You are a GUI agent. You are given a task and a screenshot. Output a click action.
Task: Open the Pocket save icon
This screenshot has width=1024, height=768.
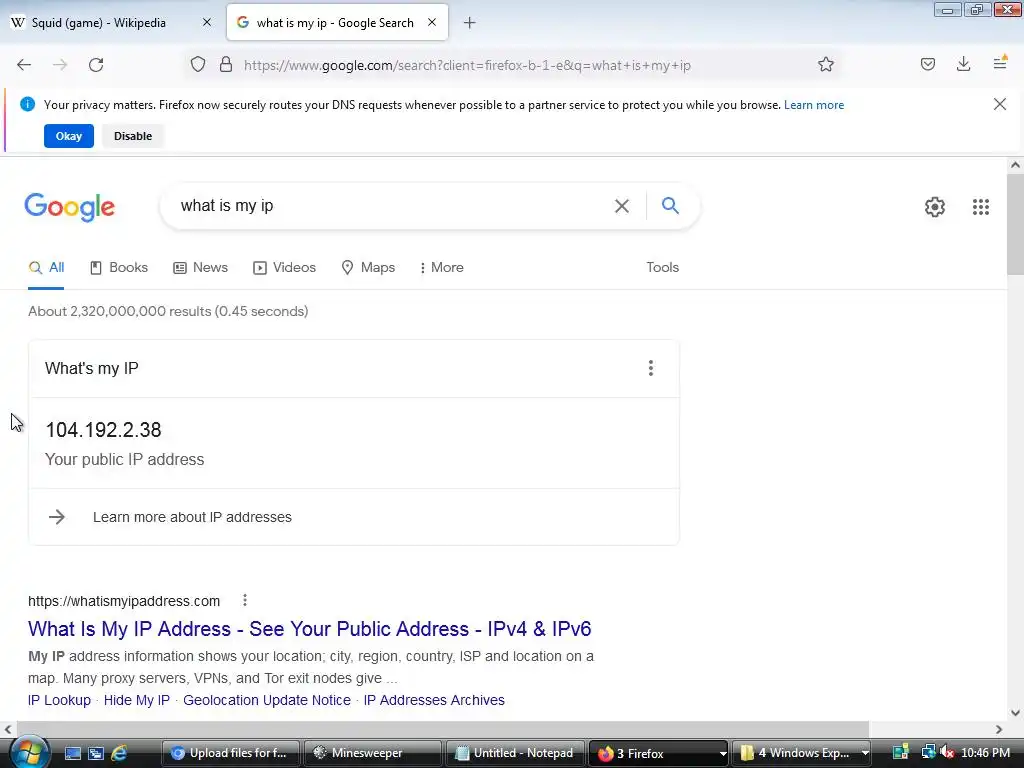(x=927, y=64)
